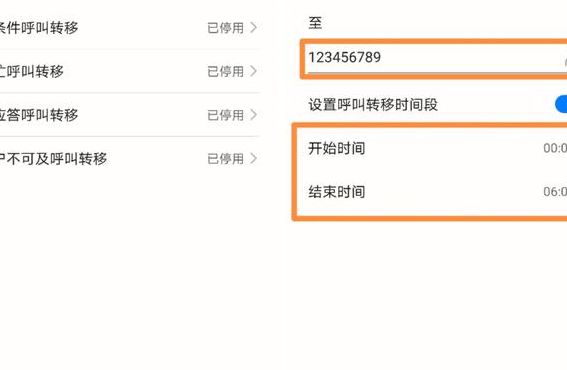567x370 pixels.
Task: Open the 条件呼叫转移 setting
Action: tap(129, 27)
